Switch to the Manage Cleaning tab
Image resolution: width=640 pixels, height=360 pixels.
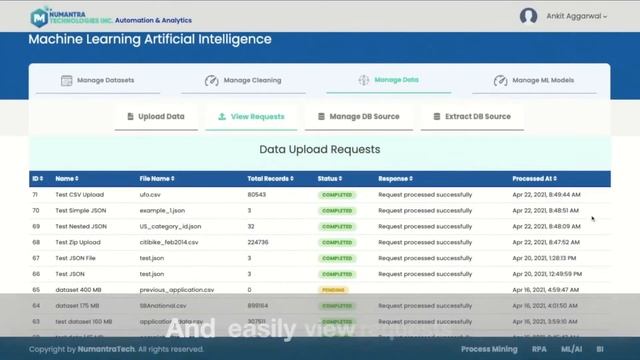[x=243, y=80]
